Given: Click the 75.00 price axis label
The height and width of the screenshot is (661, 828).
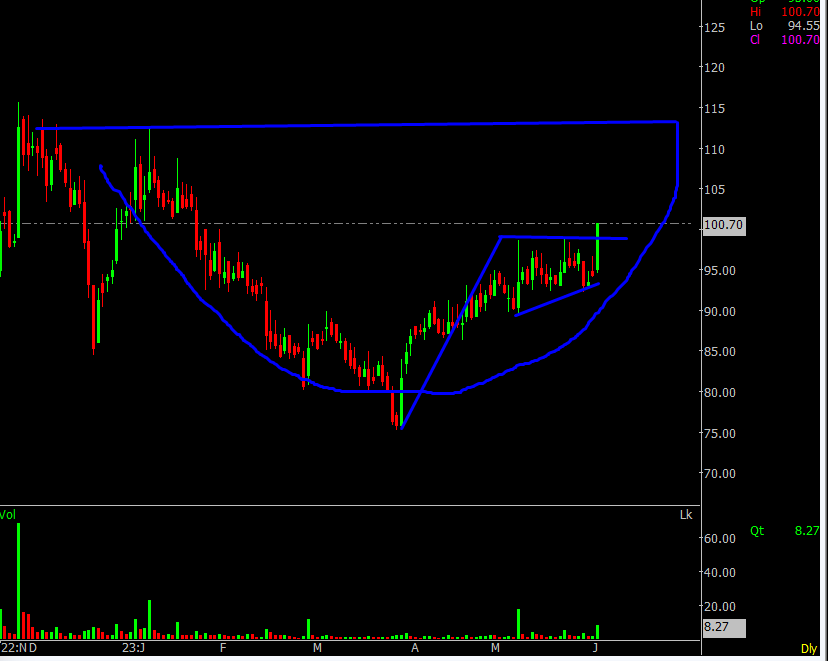Looking at the screenshot, I should [x=720, y=433].
